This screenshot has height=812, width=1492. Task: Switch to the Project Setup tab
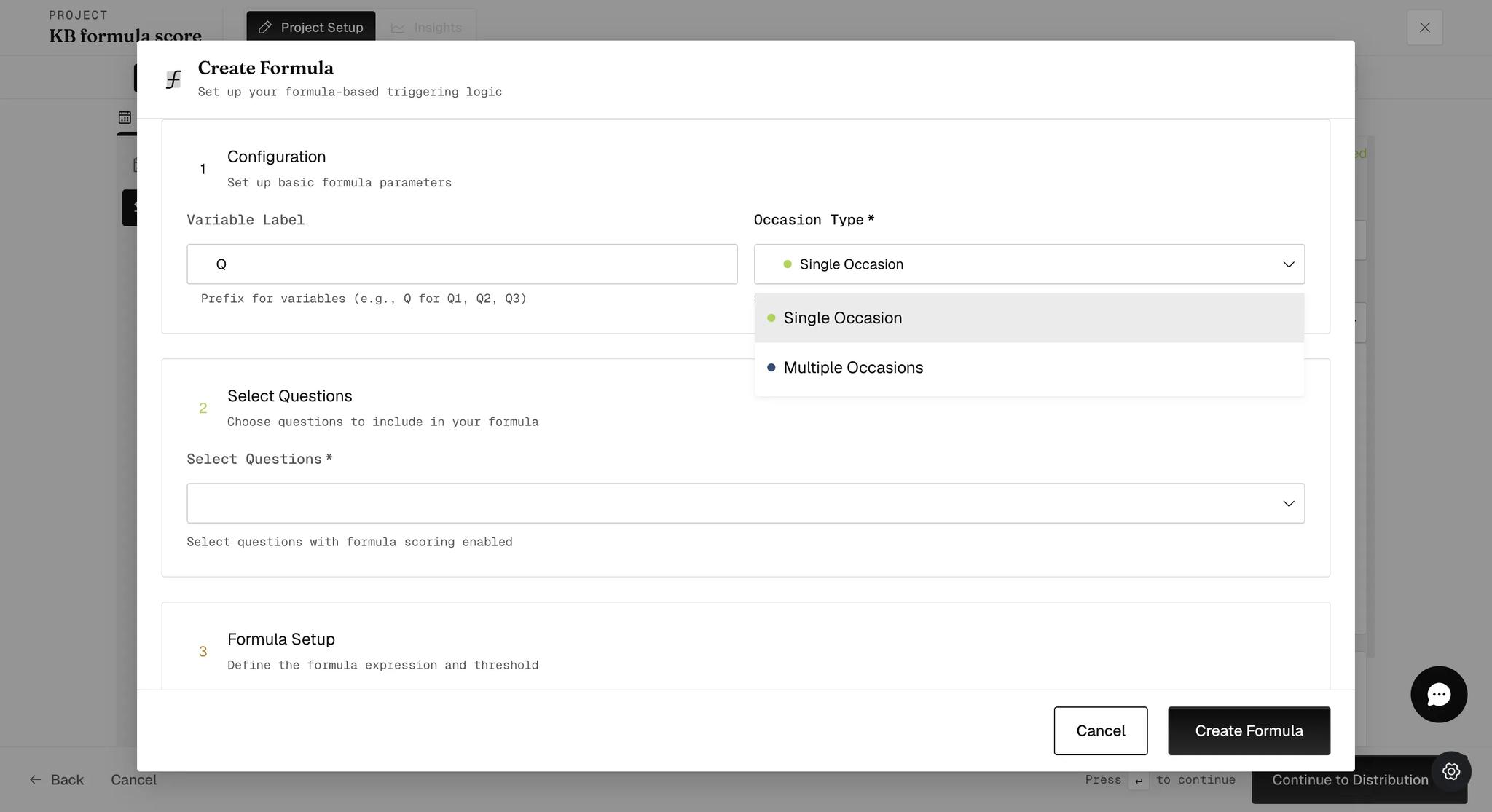[x=311, y=27]
